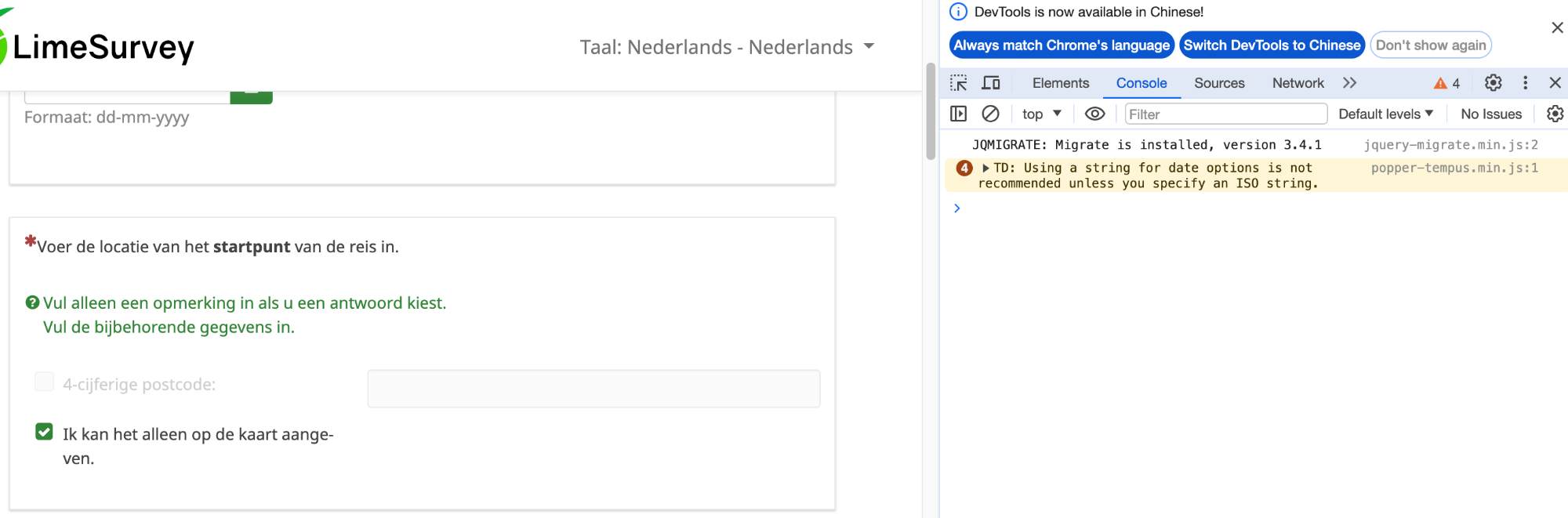Create a live expression with eye icon

1094,114
